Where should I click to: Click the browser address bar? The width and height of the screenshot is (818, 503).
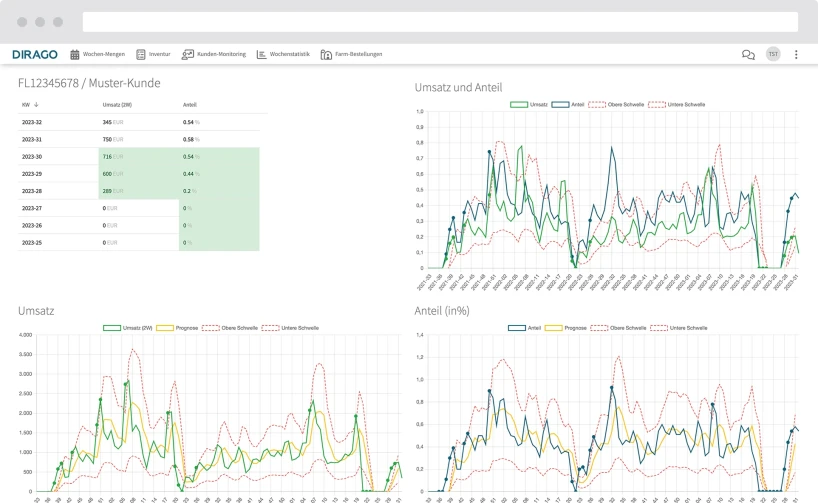pos(440,21)
